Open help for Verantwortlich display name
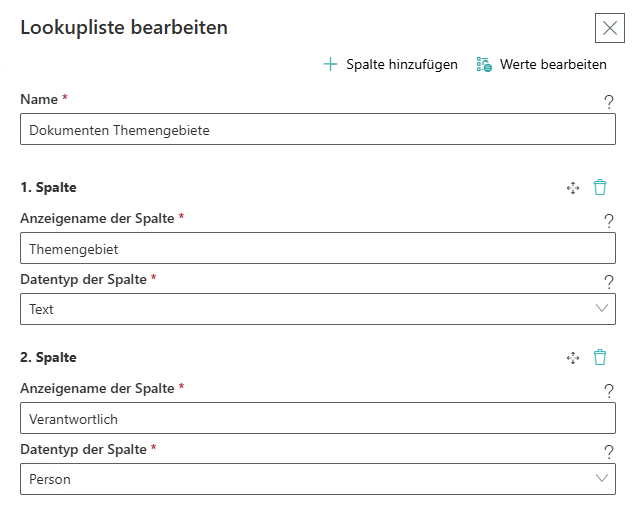 pyautogui.click(x=608, y=391)
